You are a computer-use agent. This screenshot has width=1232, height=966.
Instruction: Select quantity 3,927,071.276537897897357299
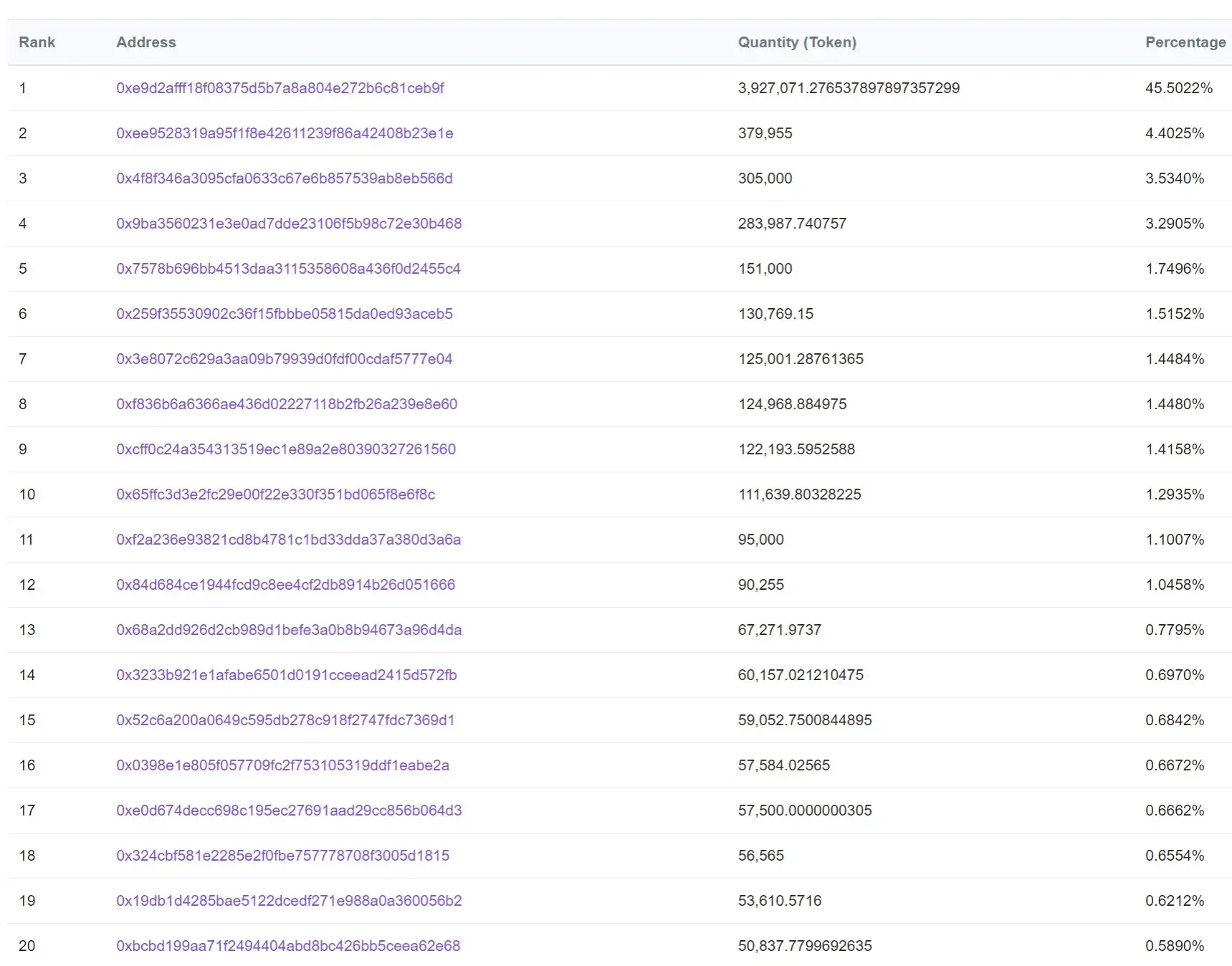849,88
